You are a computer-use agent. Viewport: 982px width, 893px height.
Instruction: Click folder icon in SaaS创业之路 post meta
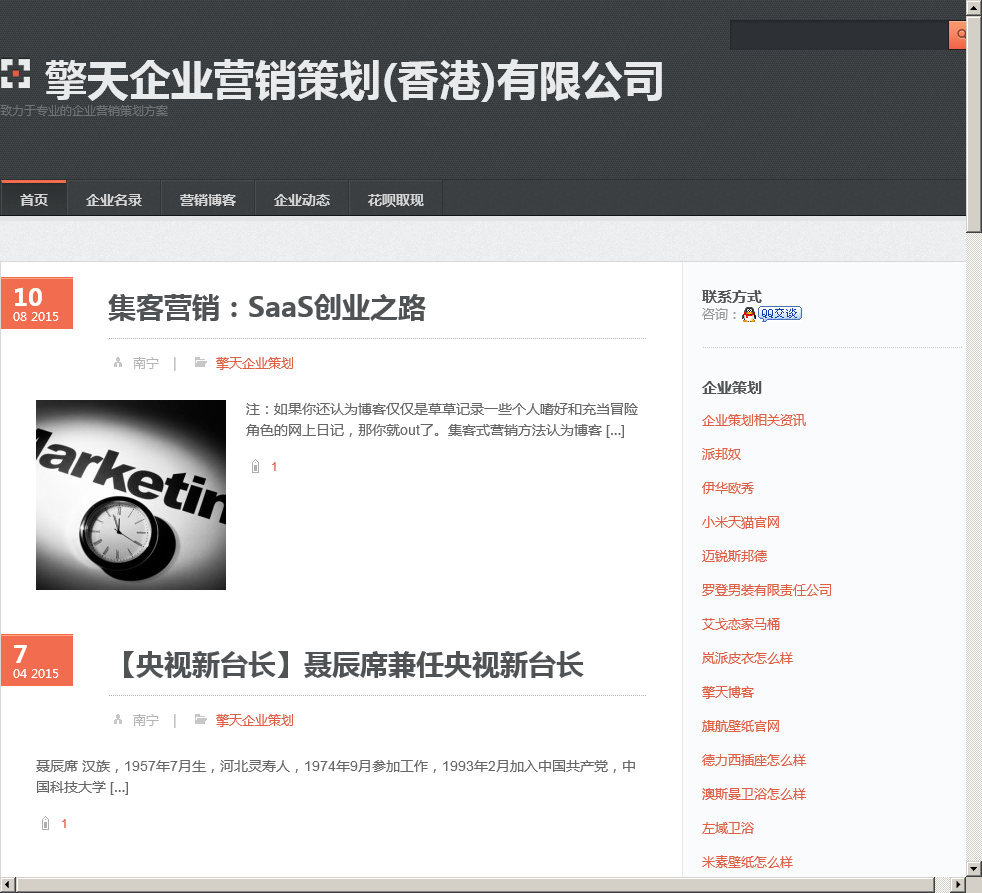coord(200,362)
